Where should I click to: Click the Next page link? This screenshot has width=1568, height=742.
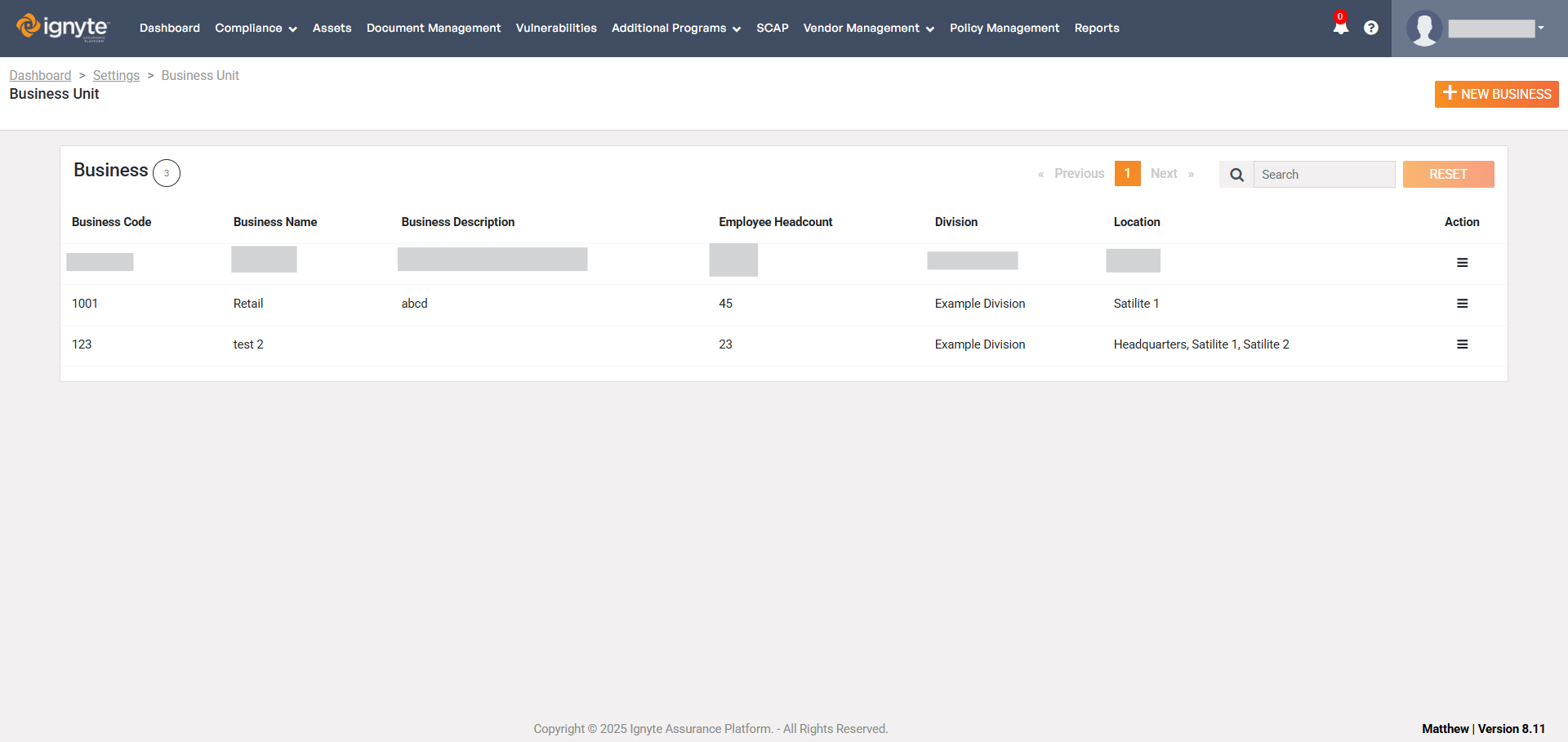coord(1164,173)
